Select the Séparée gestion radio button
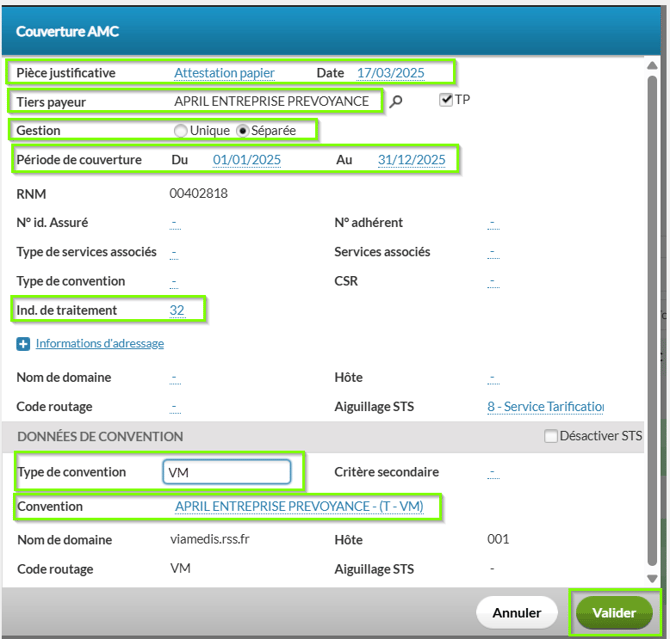 (x=242, y=131)
